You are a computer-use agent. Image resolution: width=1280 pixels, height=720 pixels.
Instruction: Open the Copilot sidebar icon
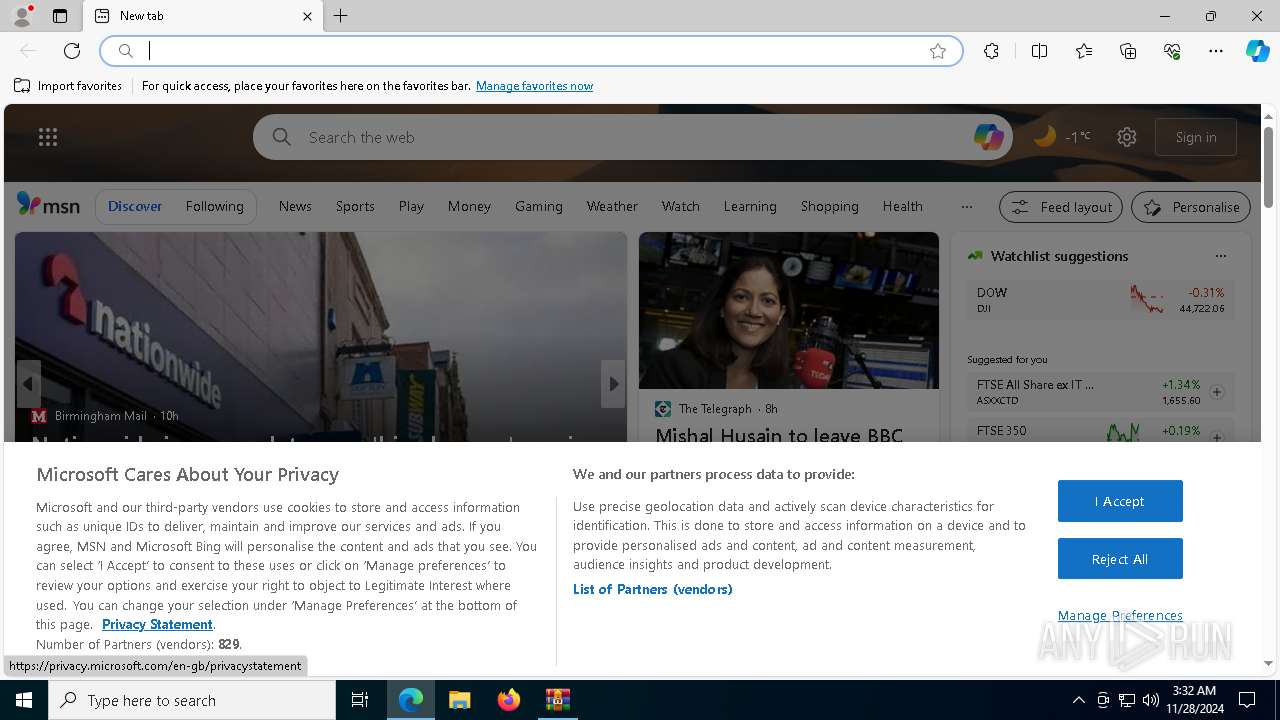tap(1258, 51)
